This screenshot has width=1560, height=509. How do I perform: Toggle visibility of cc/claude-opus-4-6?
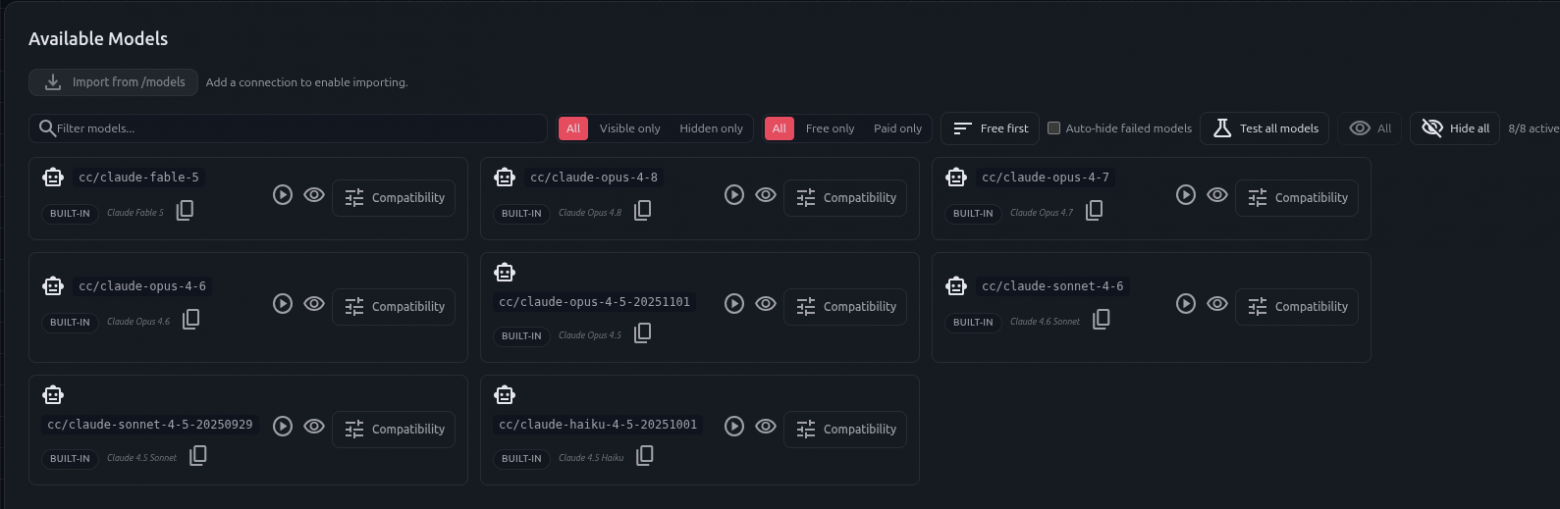314,304
